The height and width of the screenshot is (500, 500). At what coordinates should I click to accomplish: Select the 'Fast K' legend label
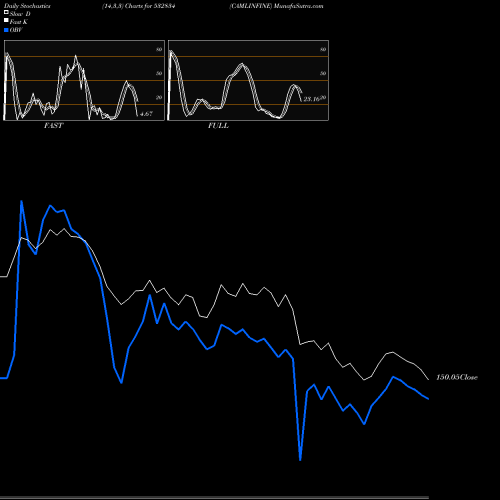(x=19, y=22)
